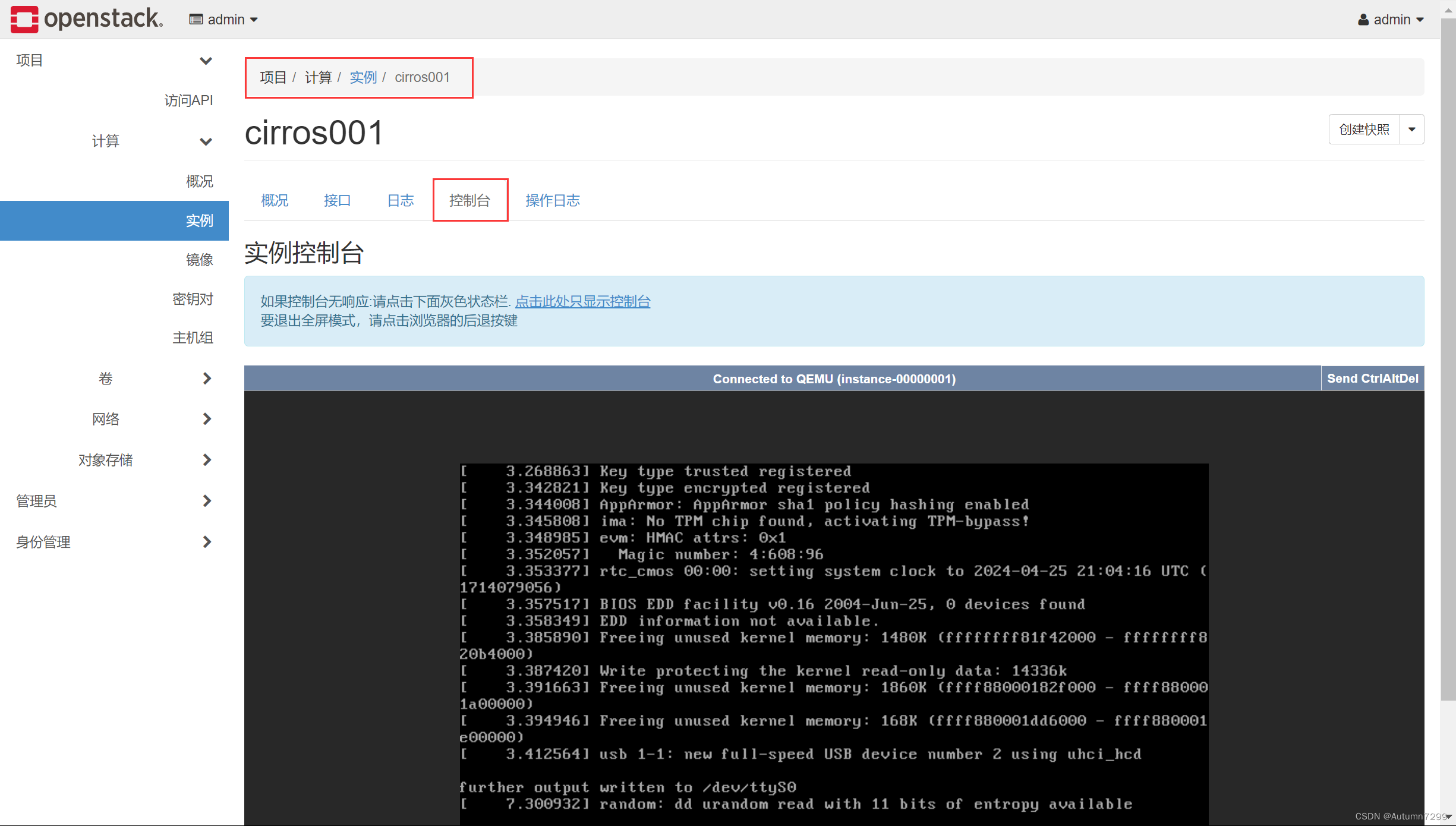Open 主机组 in the sidebar

pyautogui.click(x=193, y=338)
